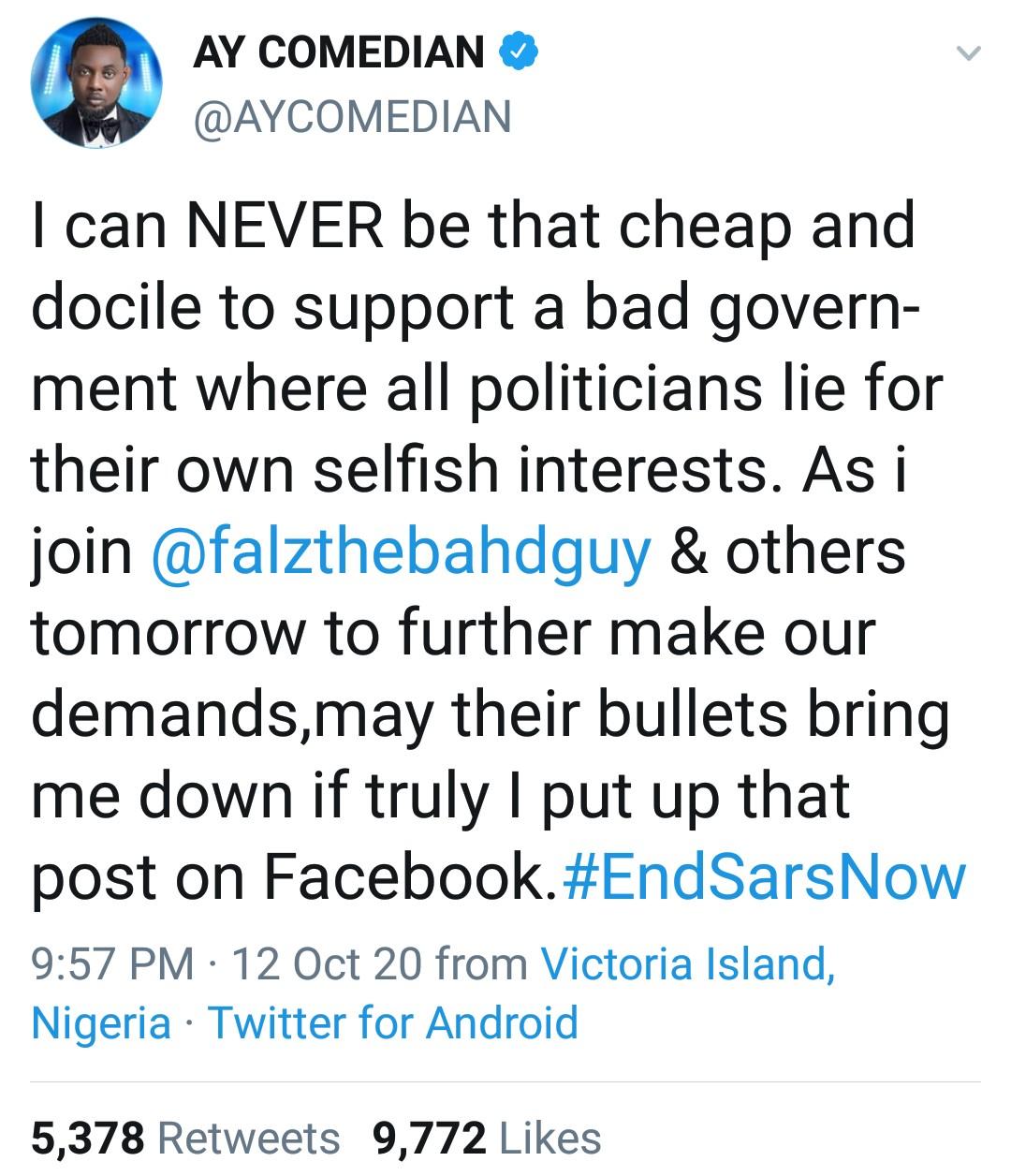
Task: Click the @AYCOMEDIAN handle
Action: click(x=352, y=117)
